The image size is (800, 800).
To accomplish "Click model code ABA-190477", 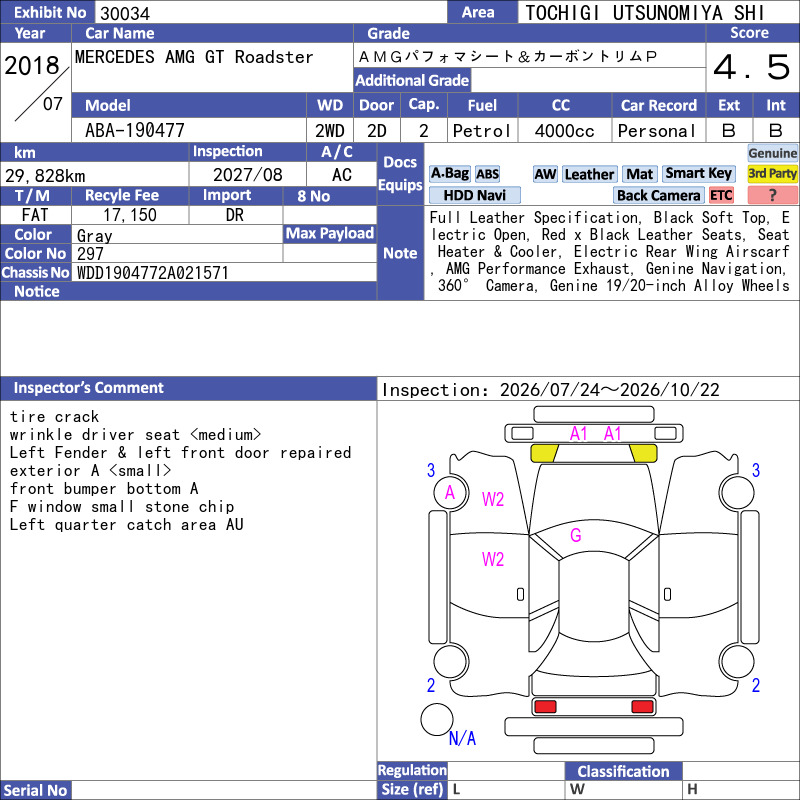I will coord(135,131).
